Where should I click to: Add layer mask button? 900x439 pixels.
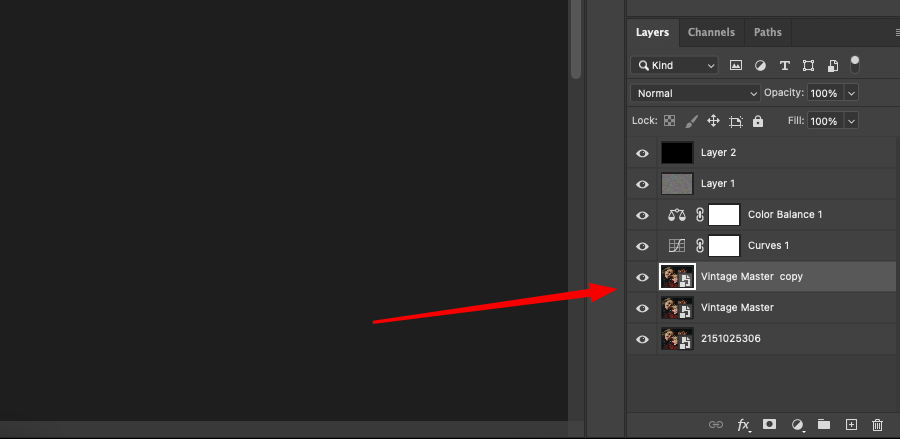(769, 424)
